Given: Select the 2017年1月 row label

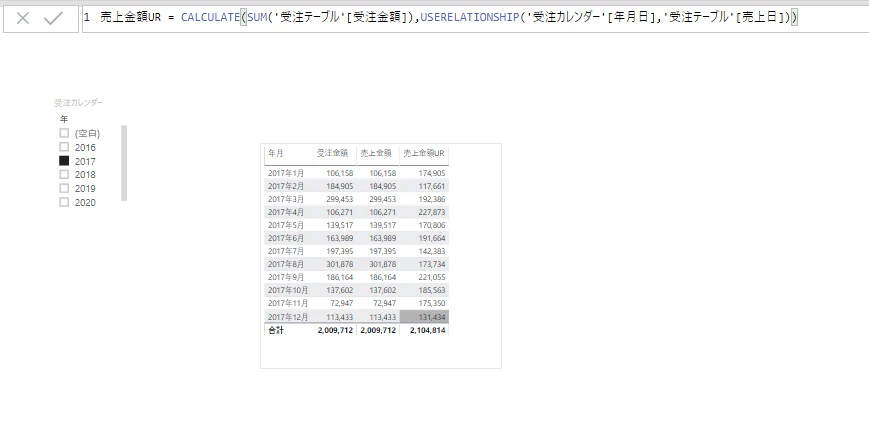Looking at the screenshot, I should (286, 173).
